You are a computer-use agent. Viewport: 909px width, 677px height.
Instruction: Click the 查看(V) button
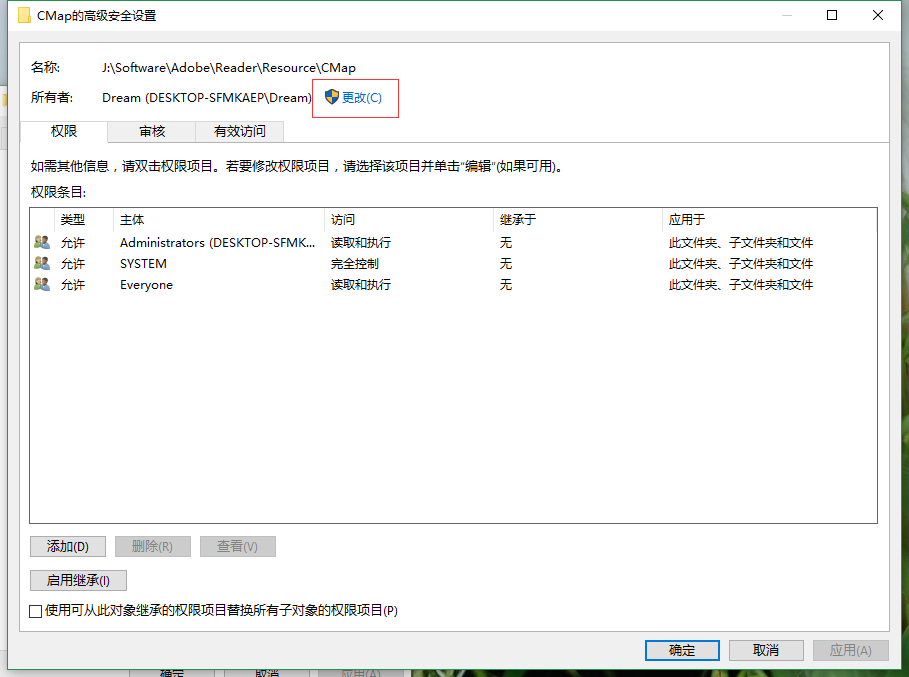coord(238,547)
